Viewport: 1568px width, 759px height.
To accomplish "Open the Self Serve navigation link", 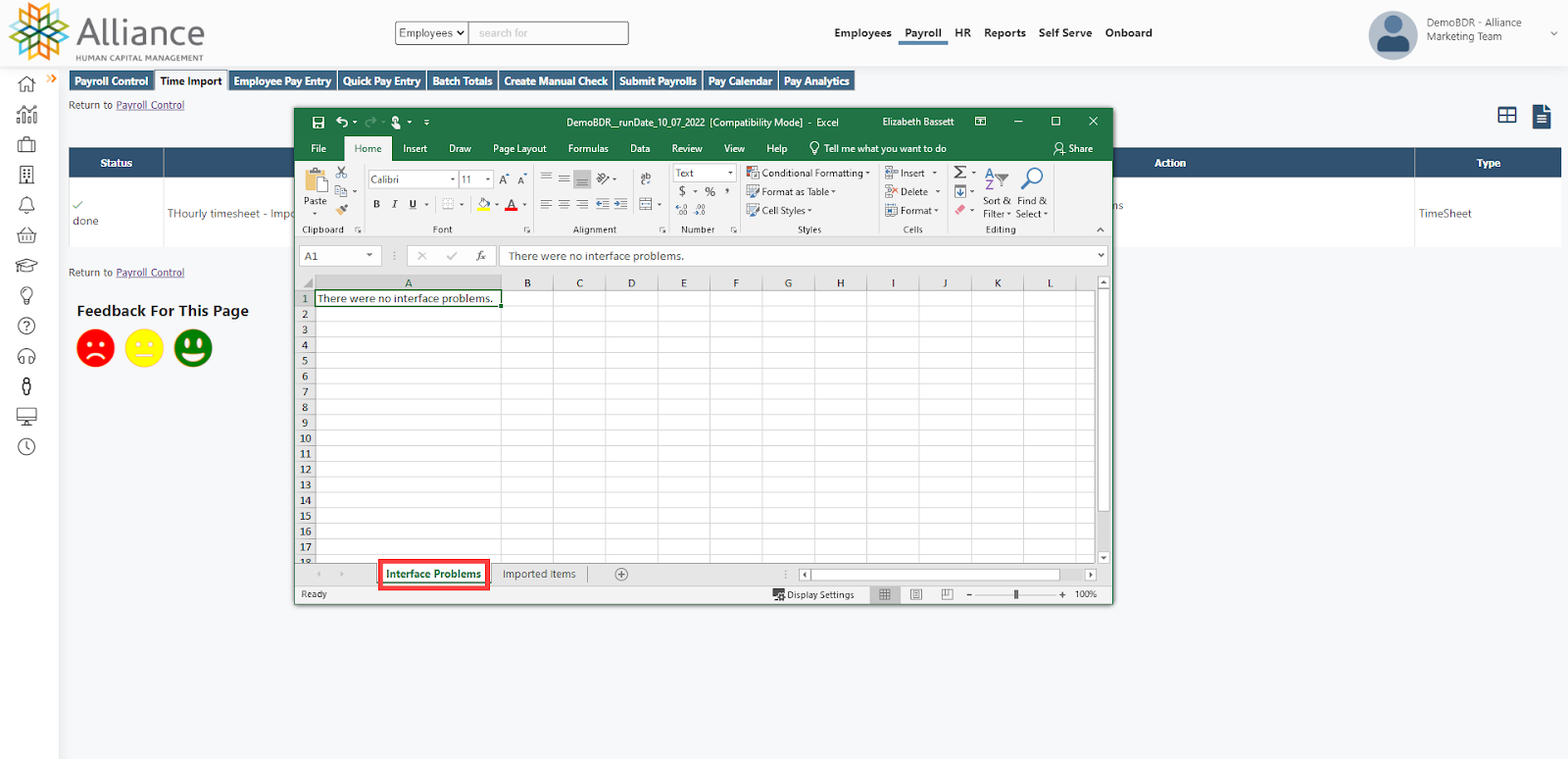I will click(1065, 33).
